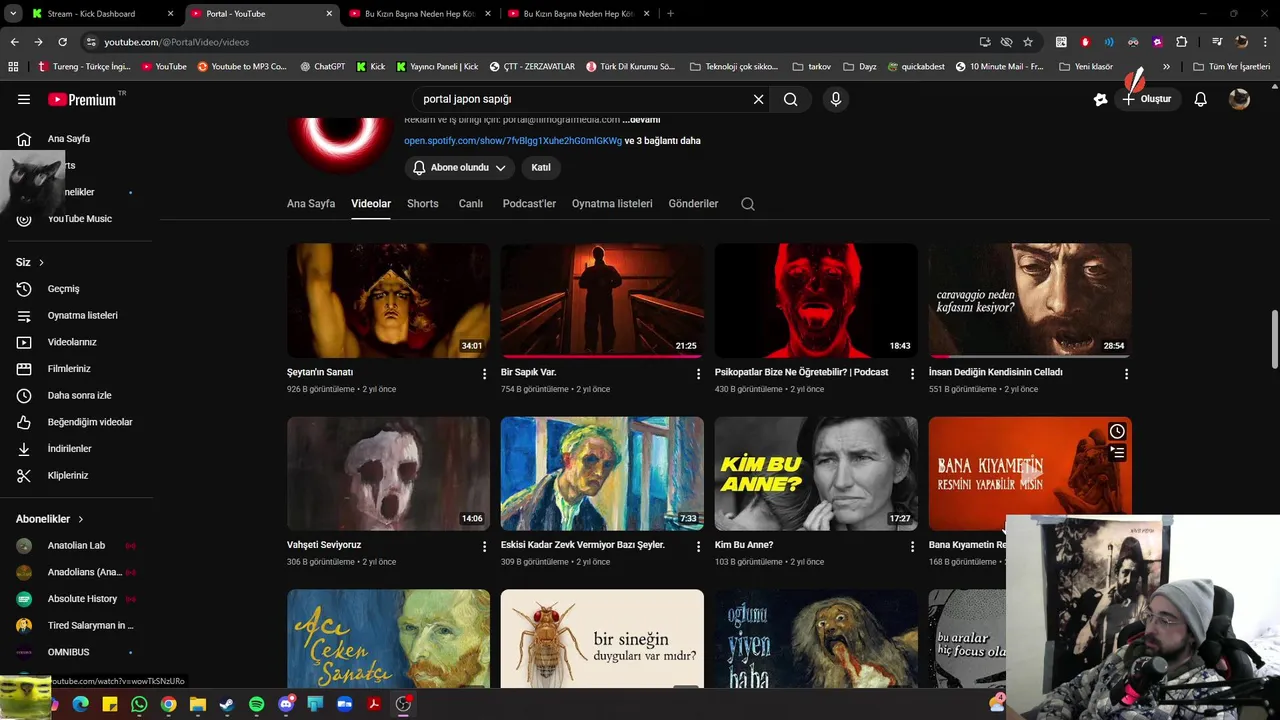Open the Eskisi Kadar Zevk Vermiyor thumbnail

602,474
